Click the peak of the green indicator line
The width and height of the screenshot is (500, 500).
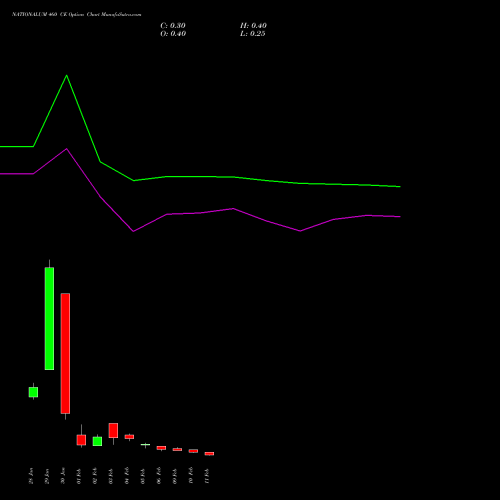click(67, 75)
